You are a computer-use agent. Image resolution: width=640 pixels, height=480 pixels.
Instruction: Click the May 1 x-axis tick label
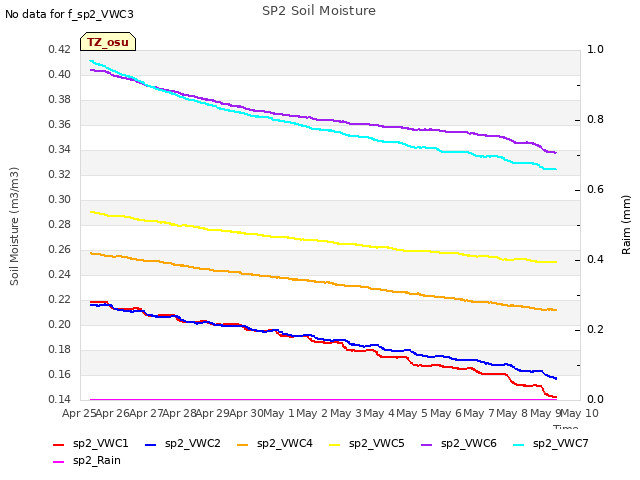click(279, 413)
